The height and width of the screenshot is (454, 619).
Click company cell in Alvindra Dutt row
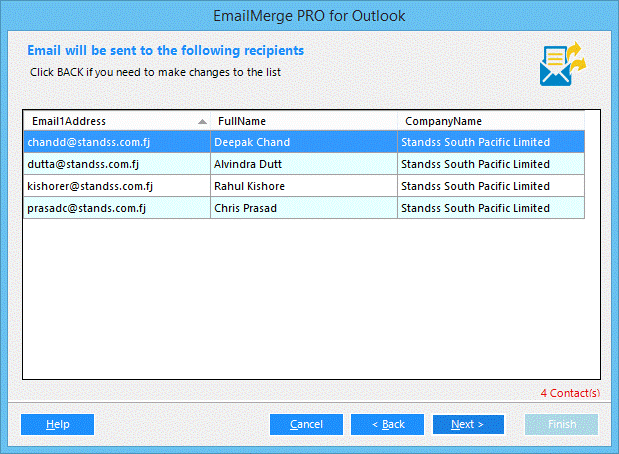(491, 164)
